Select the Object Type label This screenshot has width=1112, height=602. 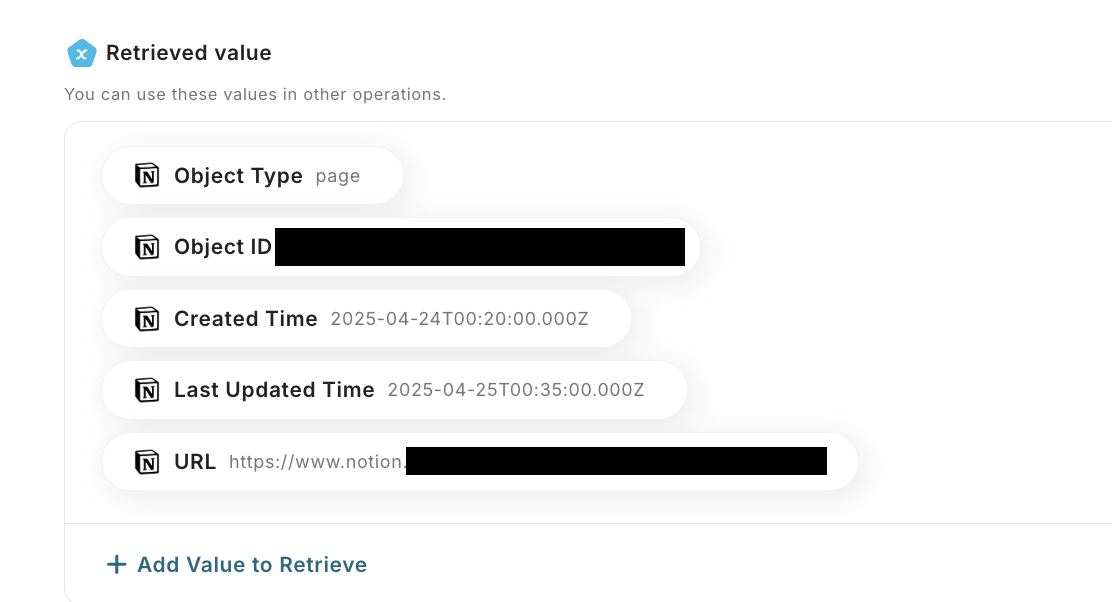pos(238,176)
